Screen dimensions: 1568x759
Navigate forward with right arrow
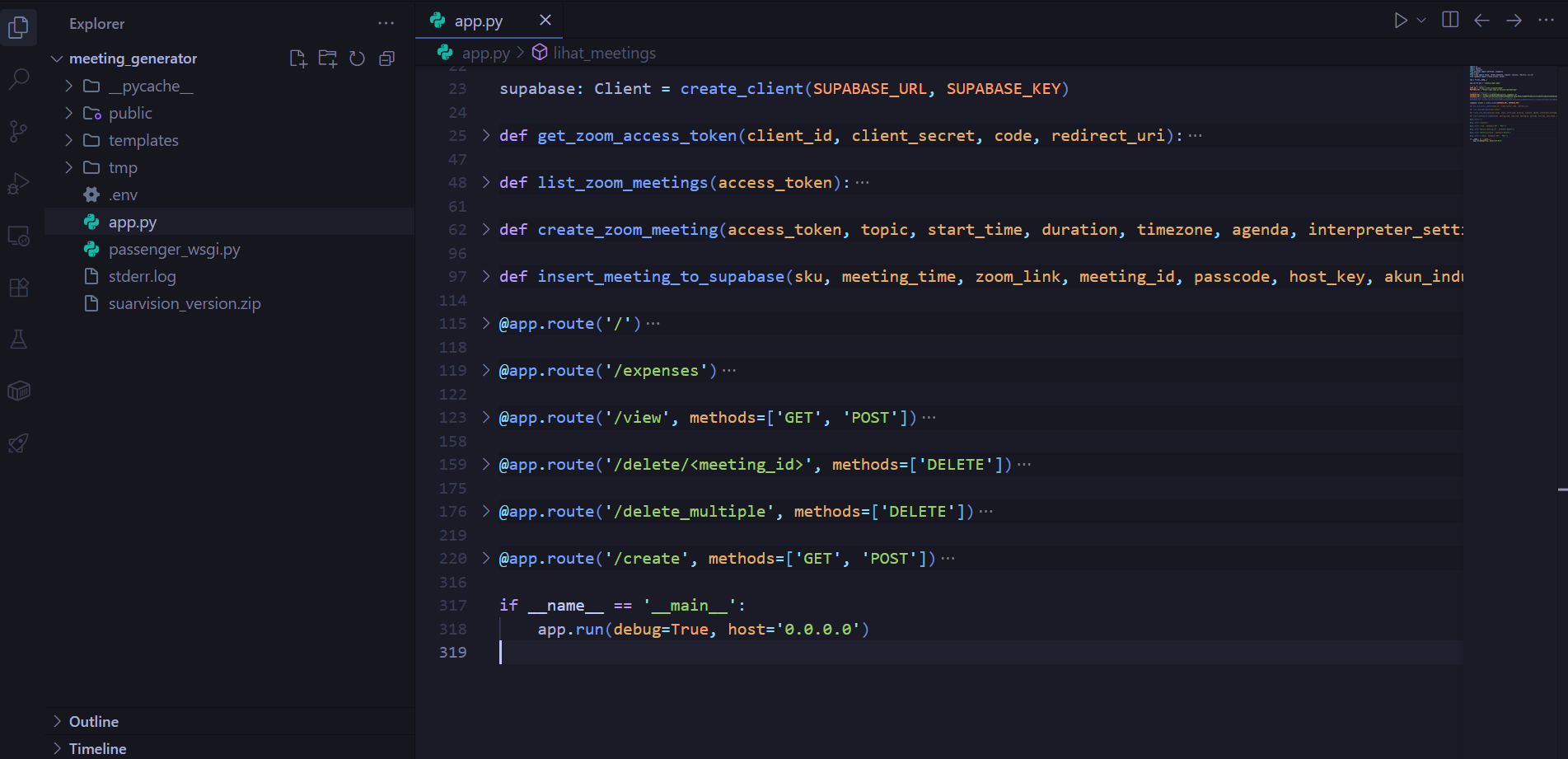[1514, 20]
